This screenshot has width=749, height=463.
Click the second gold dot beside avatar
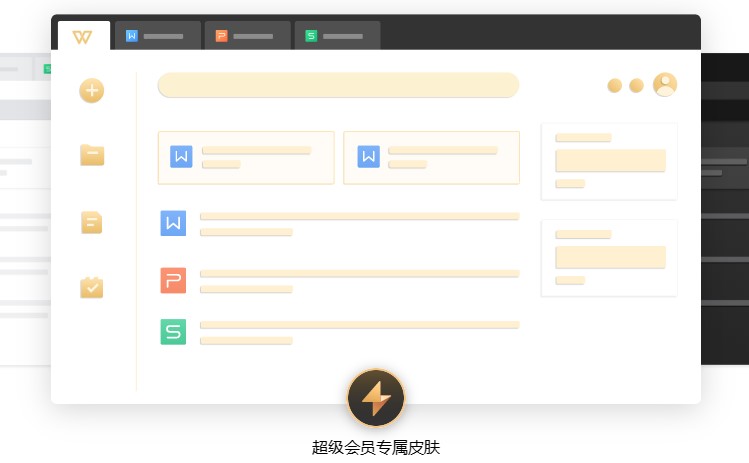636,86
